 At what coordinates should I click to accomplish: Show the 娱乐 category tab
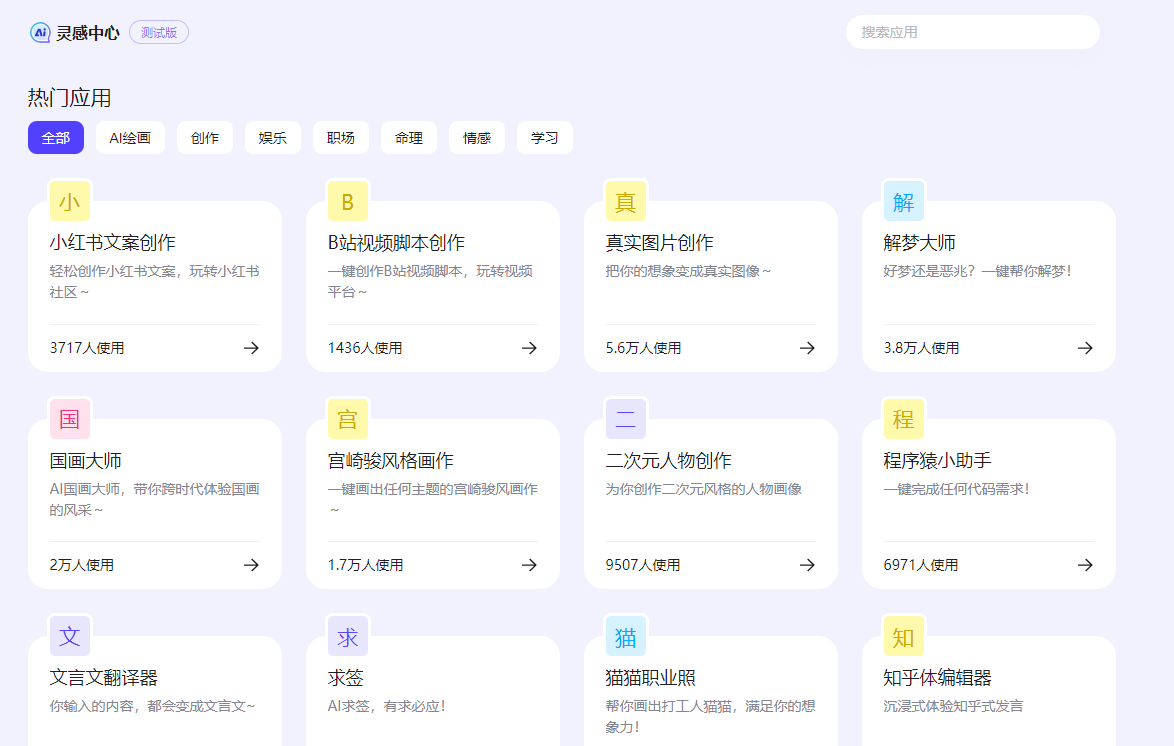point(273,138)
